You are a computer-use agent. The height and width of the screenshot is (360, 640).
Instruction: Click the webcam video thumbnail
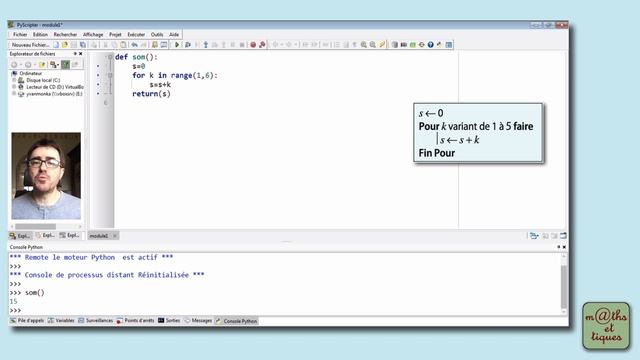coord(46,176)
